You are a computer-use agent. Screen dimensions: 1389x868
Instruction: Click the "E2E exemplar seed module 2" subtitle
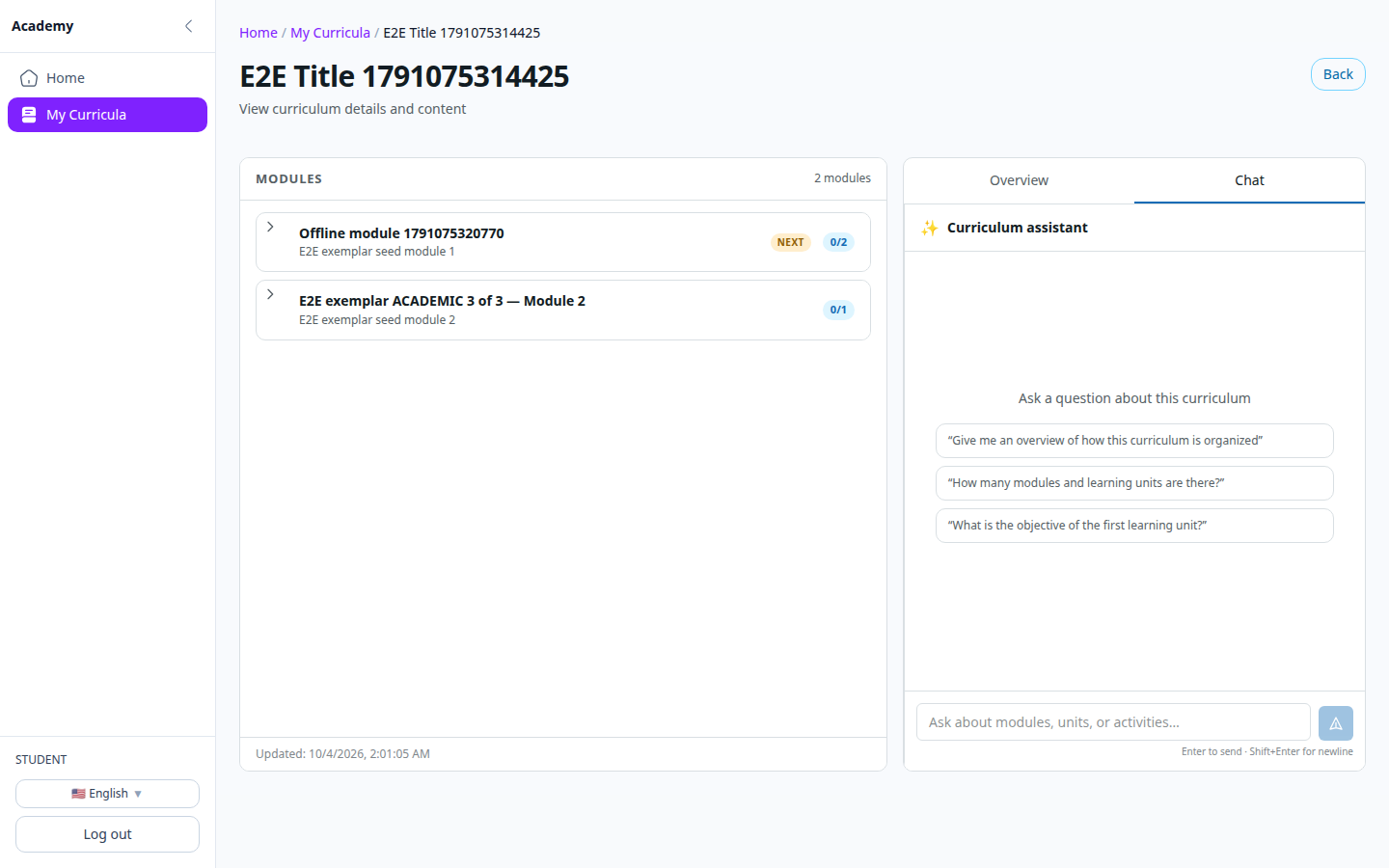(377, 320)
